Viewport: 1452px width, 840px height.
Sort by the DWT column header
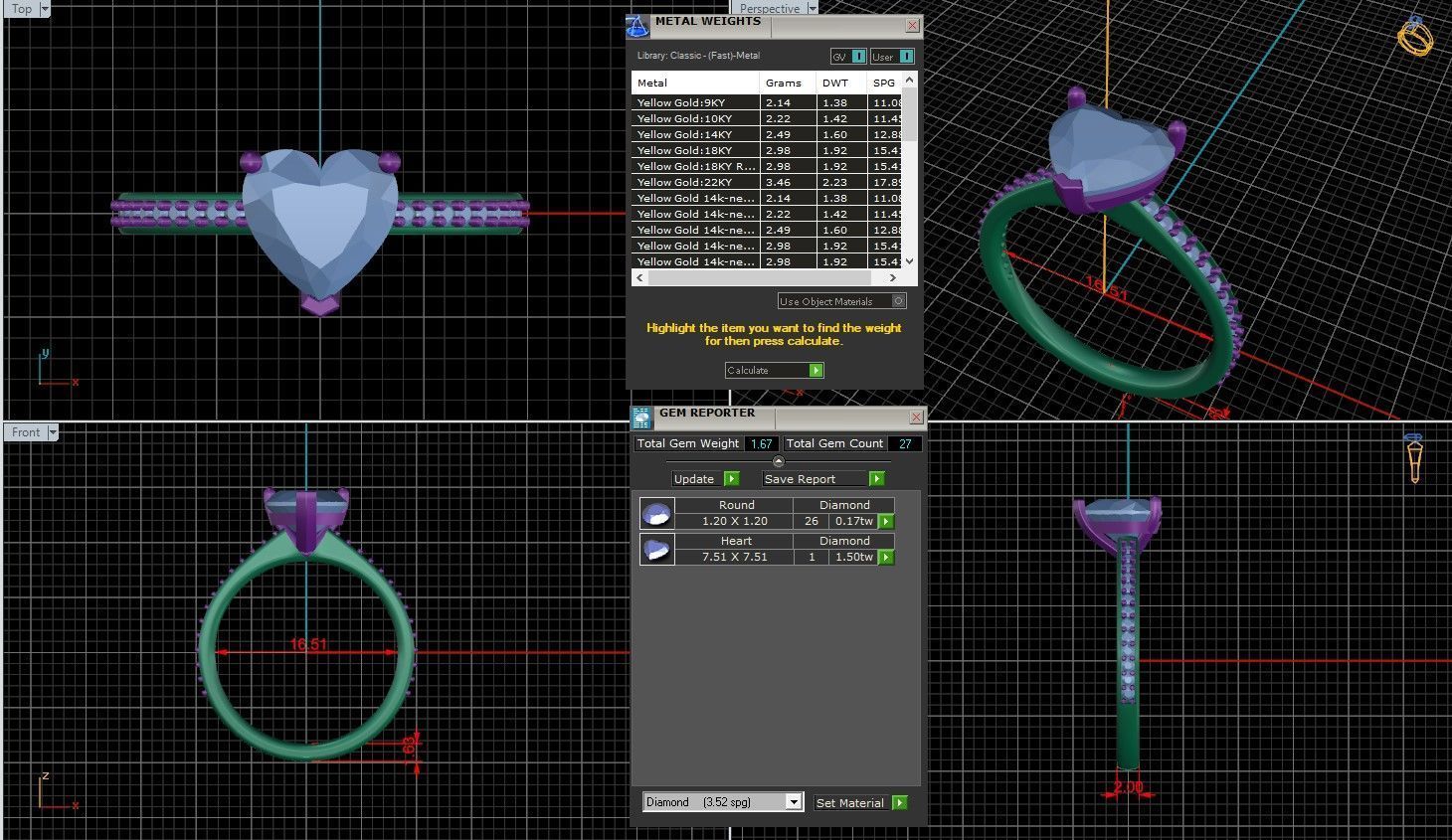841,84
